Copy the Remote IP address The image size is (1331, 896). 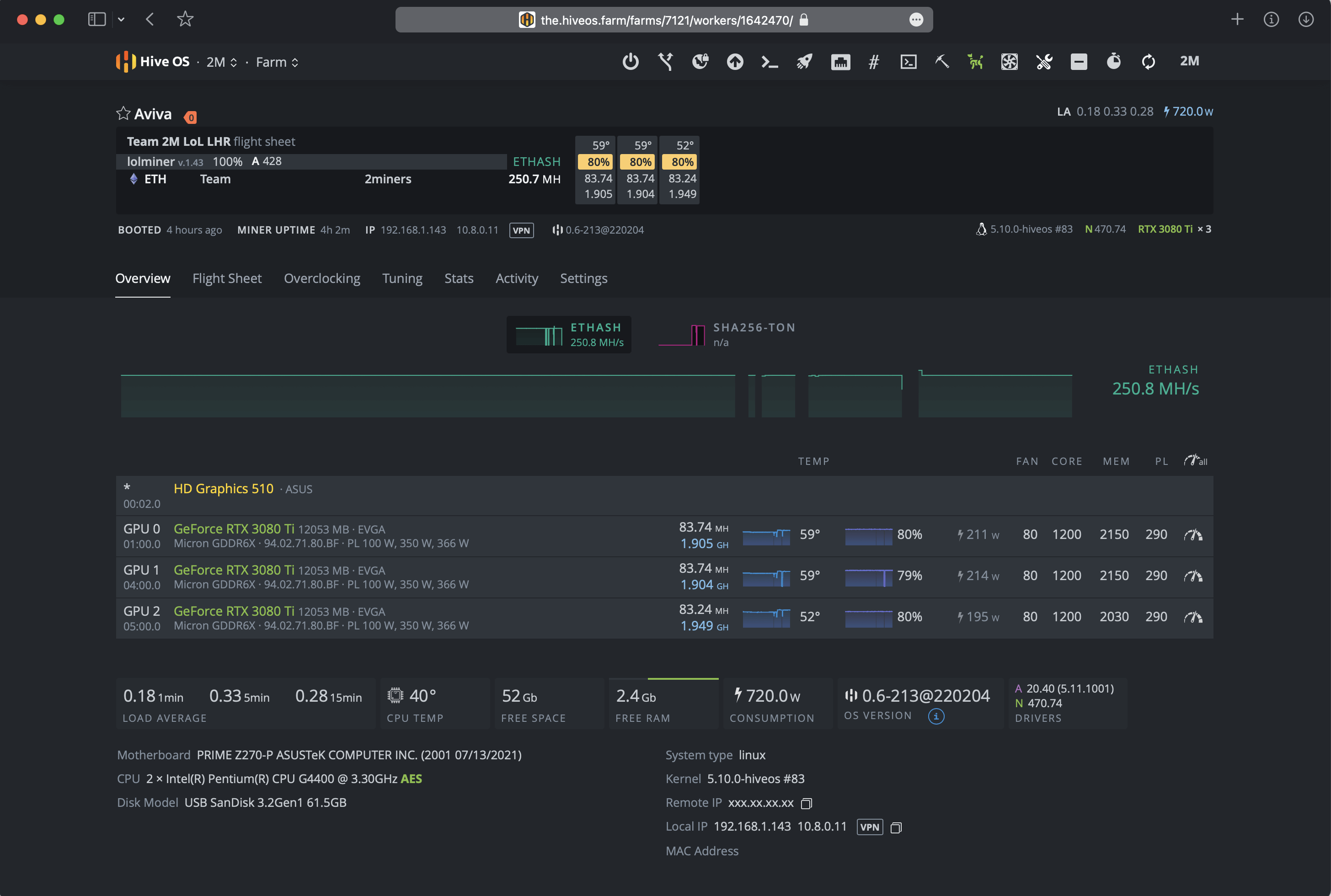tap(807, 804)
